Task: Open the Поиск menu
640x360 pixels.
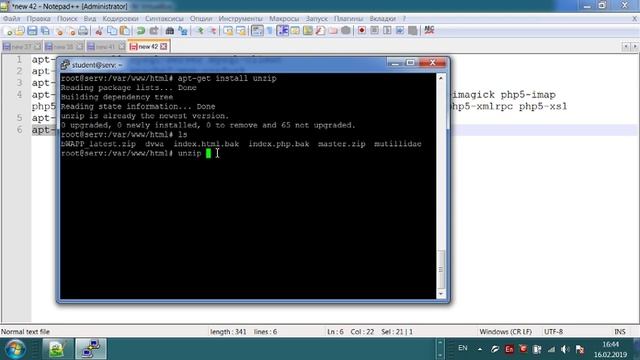Action: (67, 19)
